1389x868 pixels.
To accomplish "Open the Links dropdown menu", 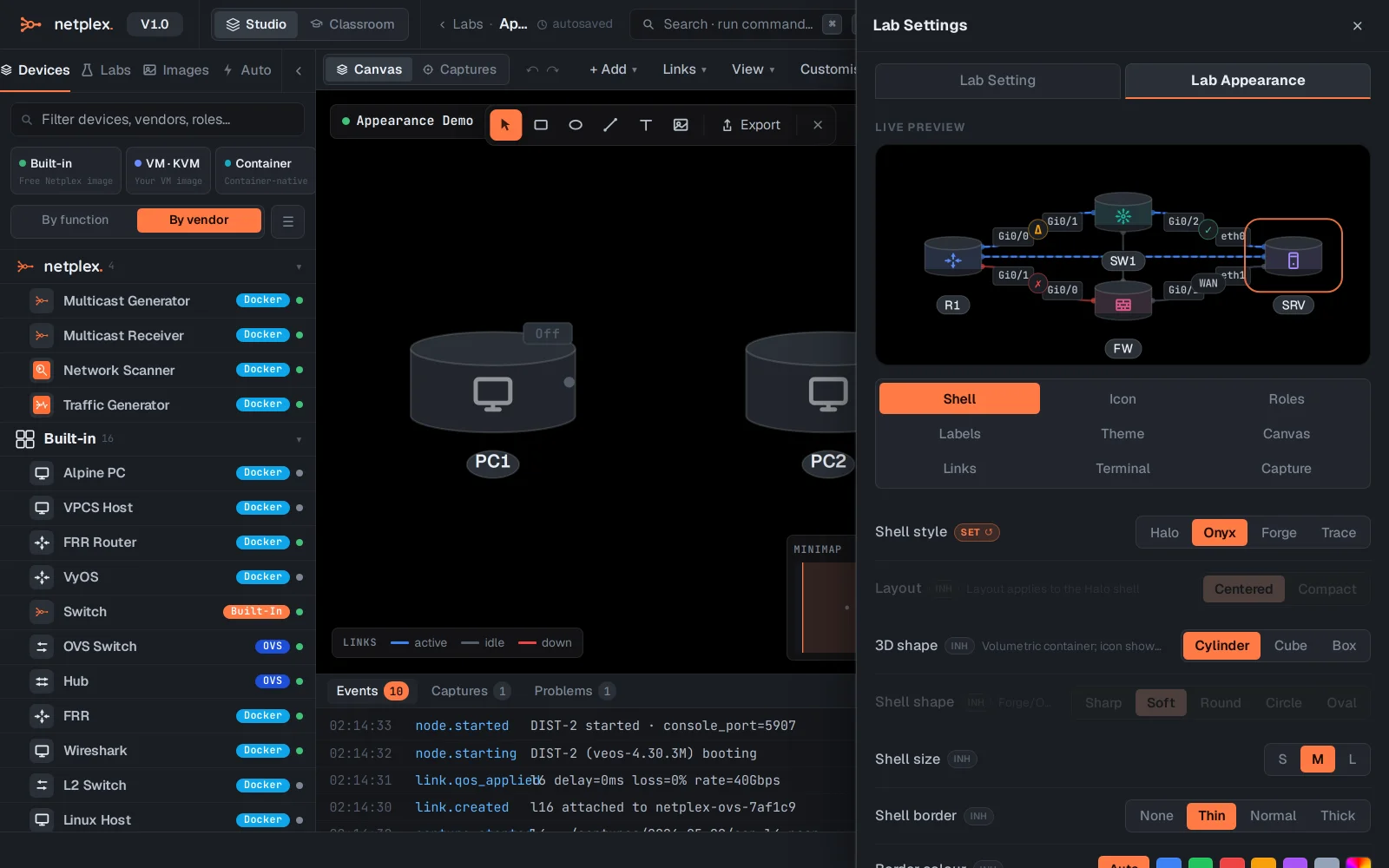I will (685, 69).
